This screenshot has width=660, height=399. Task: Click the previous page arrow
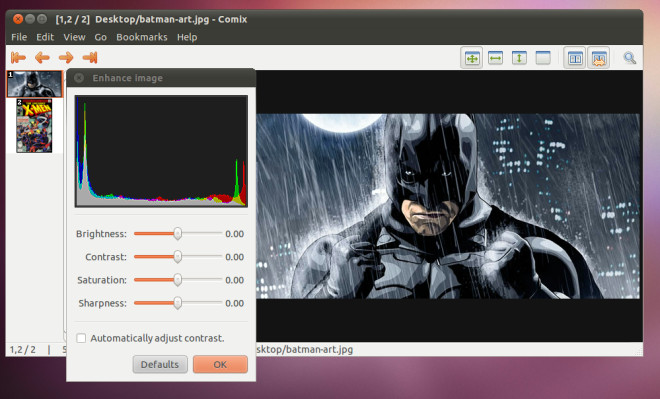42,57
